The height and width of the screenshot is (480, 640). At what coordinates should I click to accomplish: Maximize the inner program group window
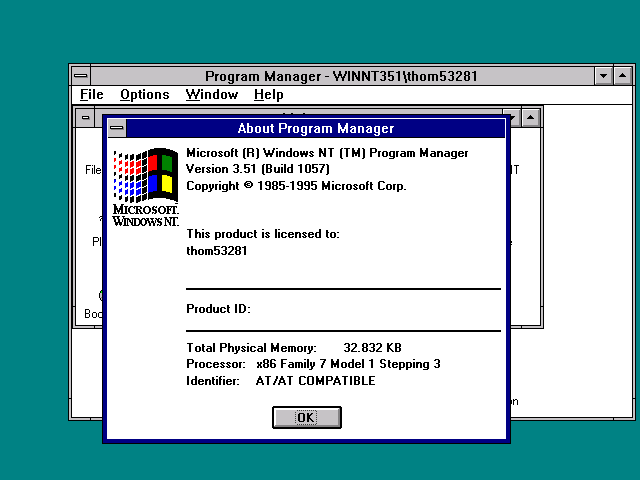[530, 117]
